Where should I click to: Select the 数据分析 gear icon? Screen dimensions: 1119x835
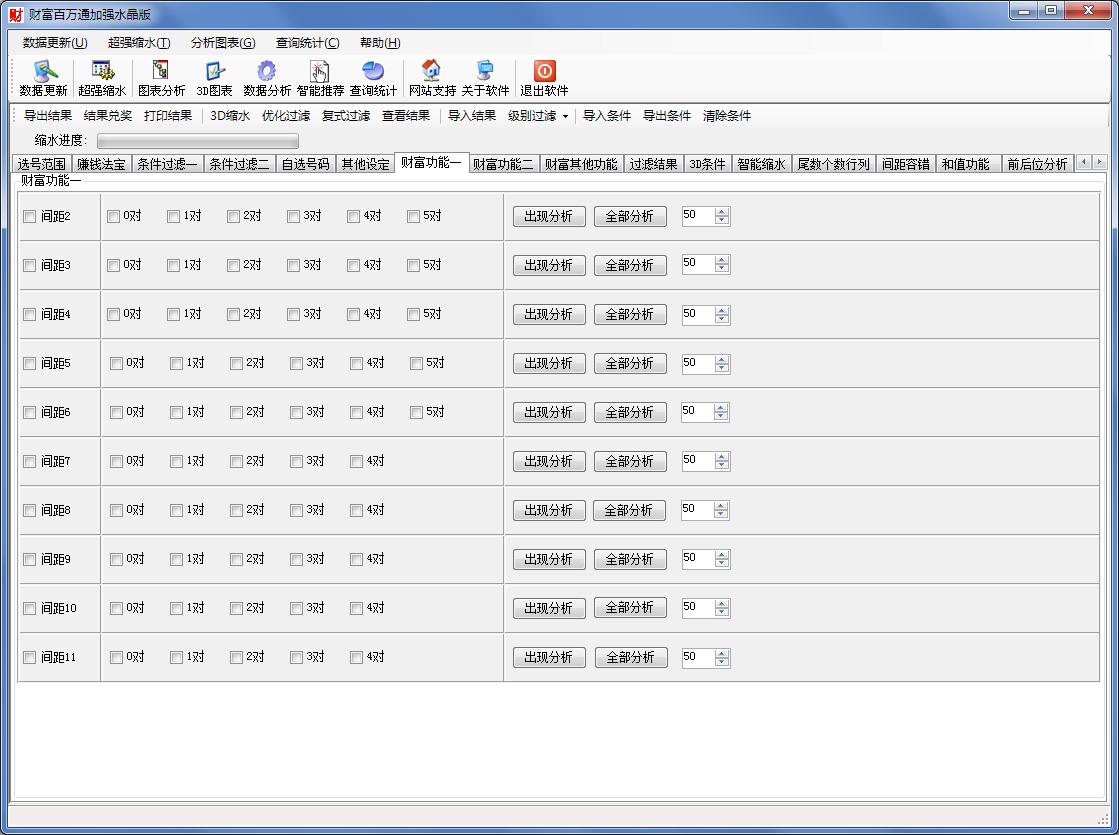pyautogui.click(x=266, y=72)
